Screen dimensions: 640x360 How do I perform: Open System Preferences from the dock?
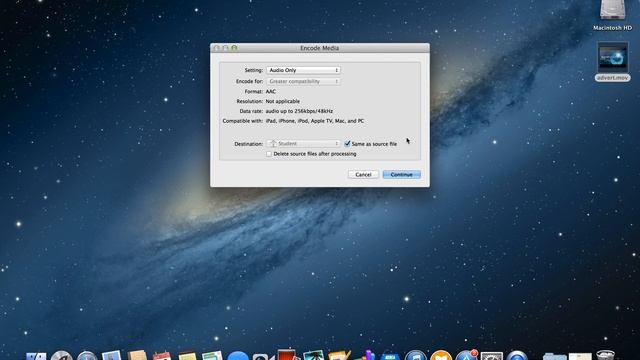pyautogui.click(x=491, y=356)
